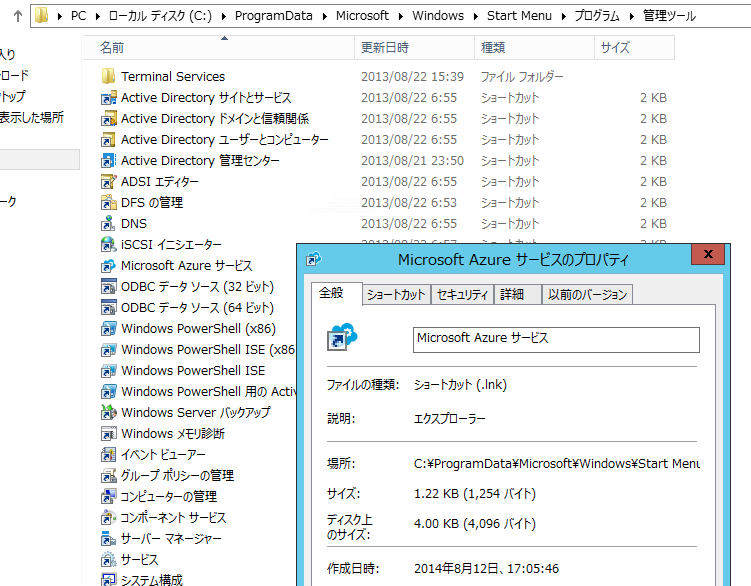Switch to the 詳細 tab
Viewport: 751px width, 586px height.
click(x=517, y=295)
